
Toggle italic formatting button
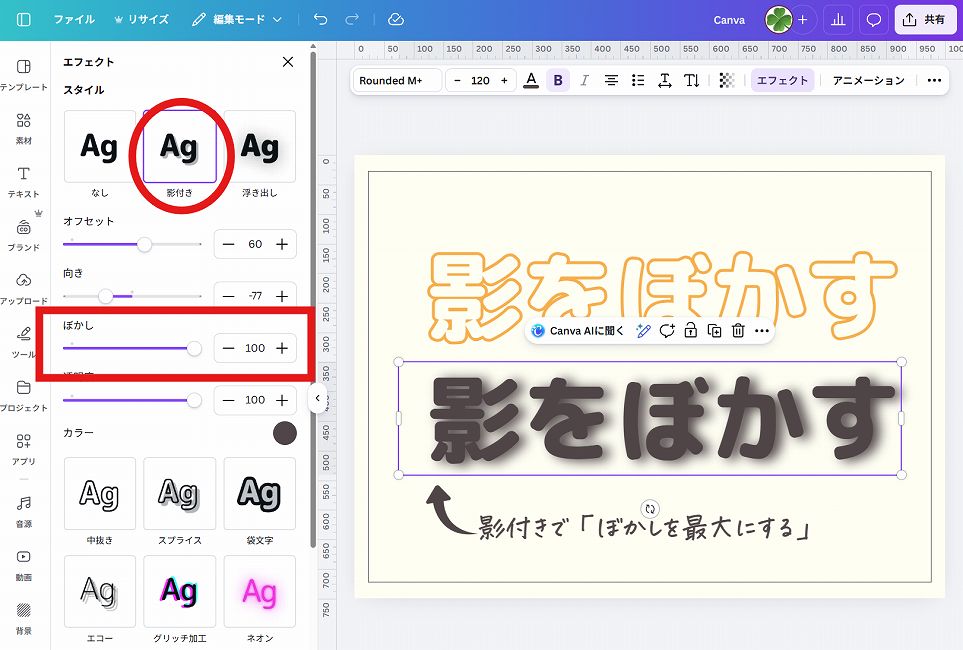[x=585, y=80]
